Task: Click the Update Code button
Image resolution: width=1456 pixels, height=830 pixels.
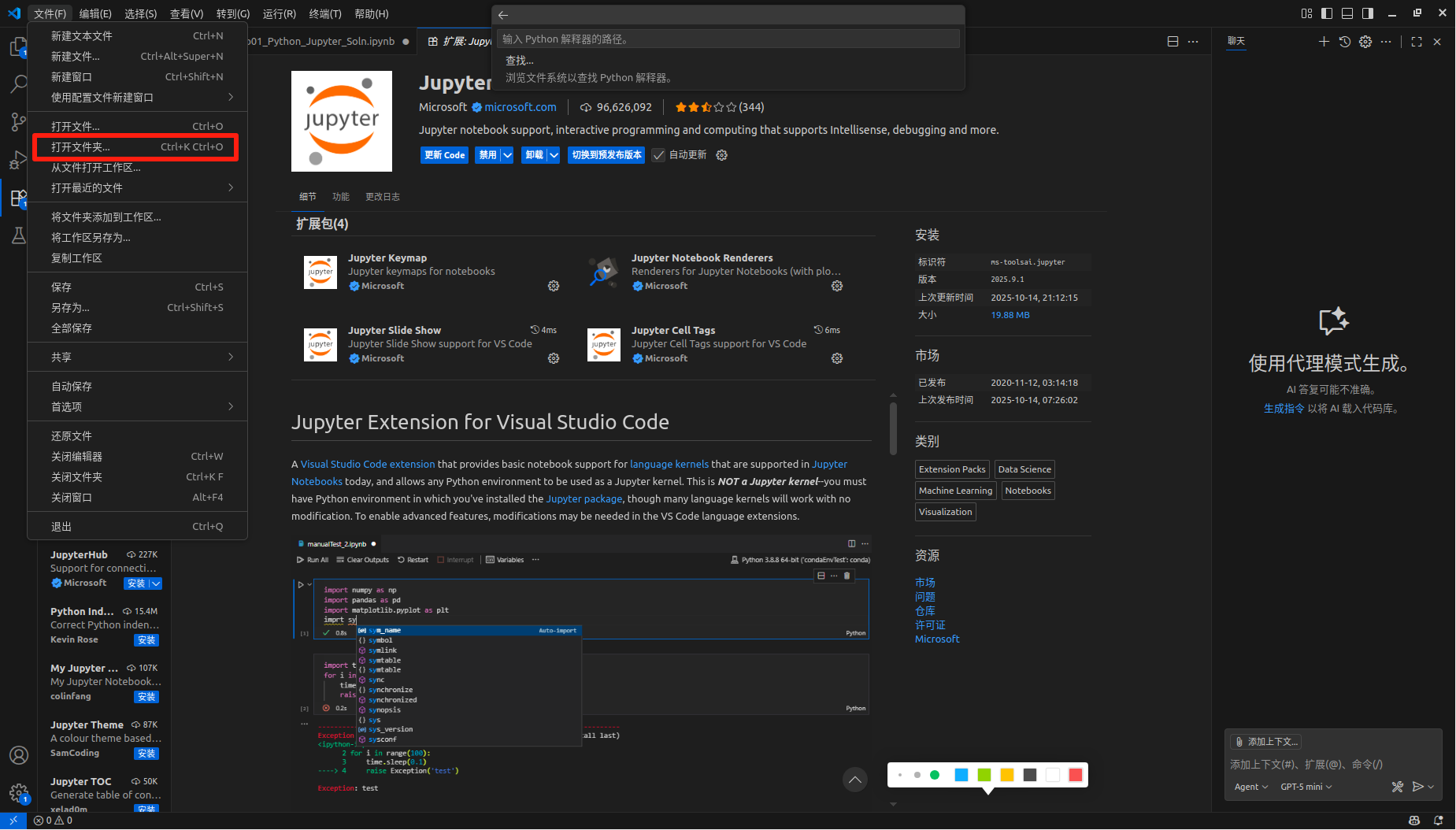Action: click(444, 155)
